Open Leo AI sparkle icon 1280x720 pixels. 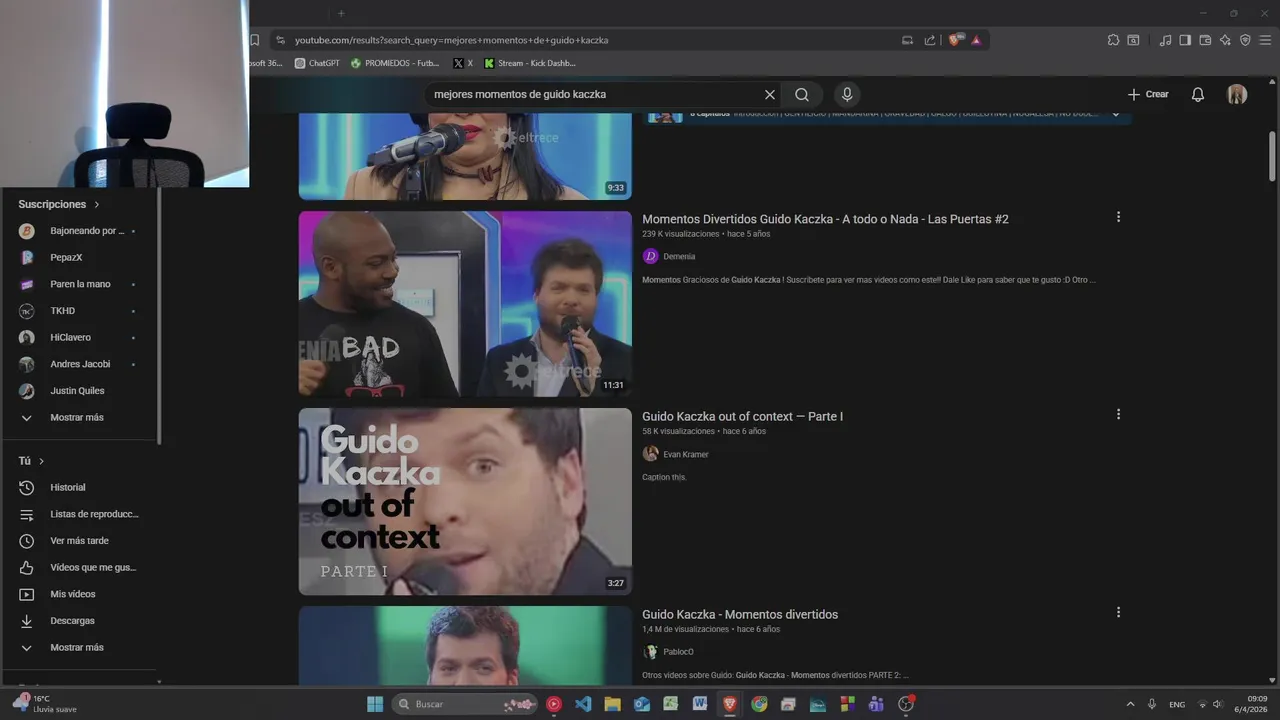pos(1225,40)
